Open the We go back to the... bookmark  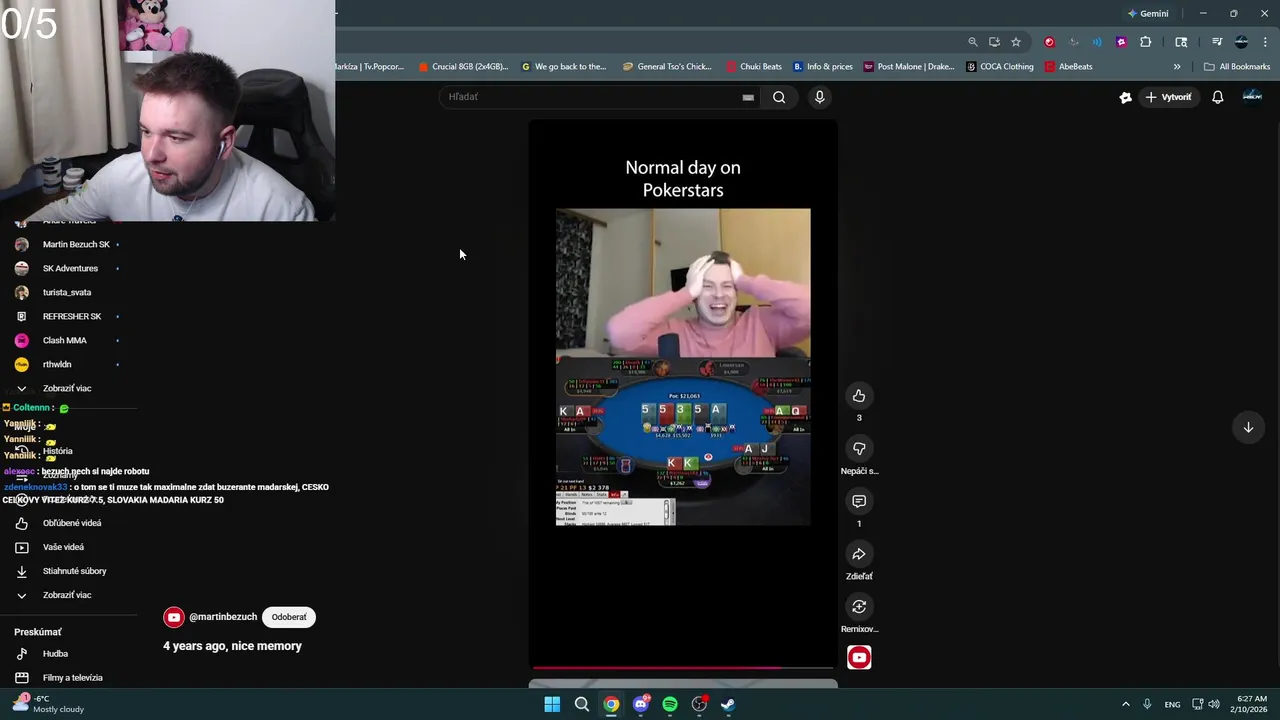tap(564, 67)
